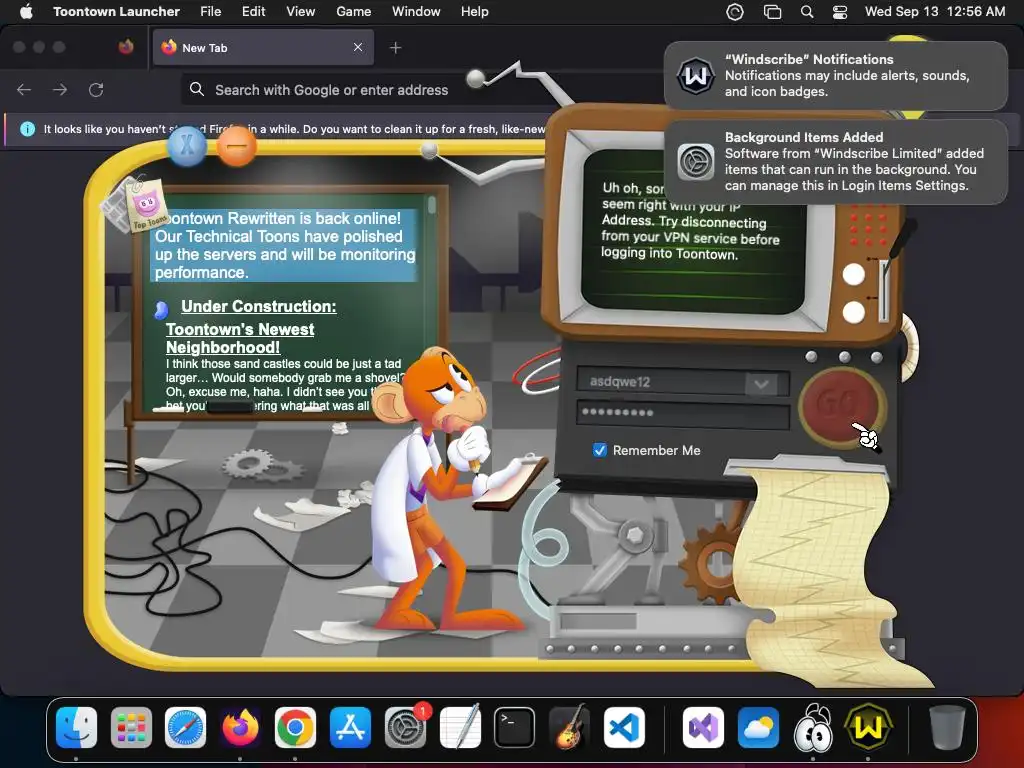Open the Background Items Added notification
1024x768 pixels.
(836, 162)
